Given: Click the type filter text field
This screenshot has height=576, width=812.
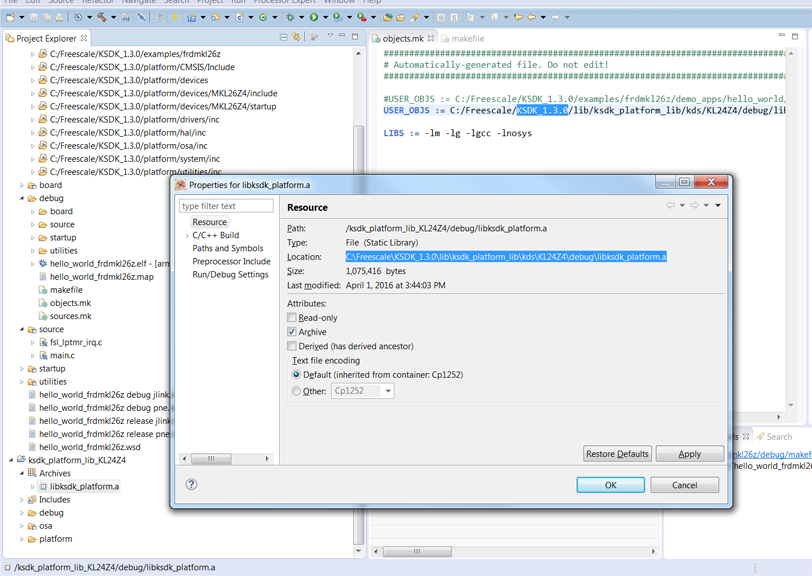Looking at the screenshot, I should point(226,206).
